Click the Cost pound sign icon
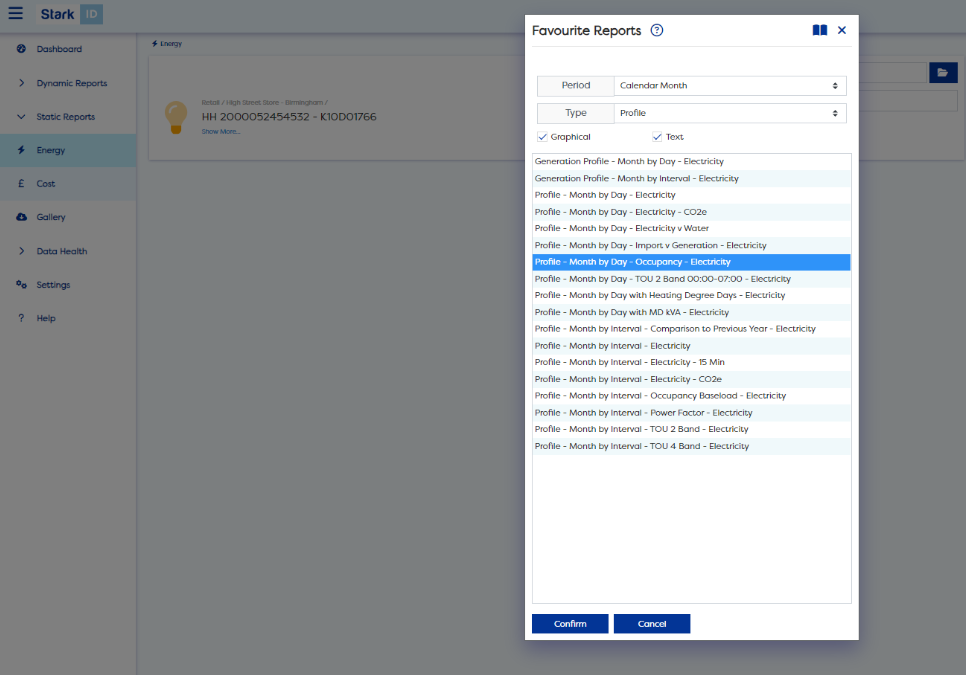Image resolution: width=966 pixels, height=675 pixels. point(22,184)
